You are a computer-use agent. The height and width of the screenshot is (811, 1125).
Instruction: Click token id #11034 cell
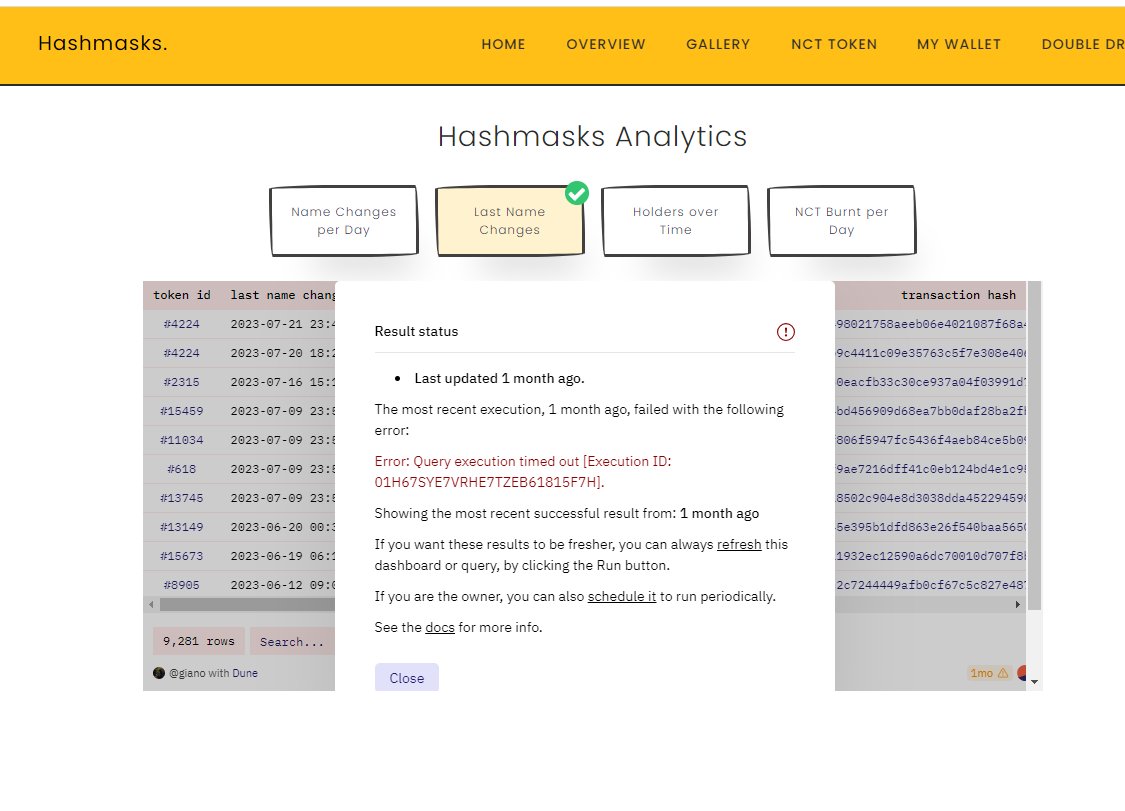182,440
